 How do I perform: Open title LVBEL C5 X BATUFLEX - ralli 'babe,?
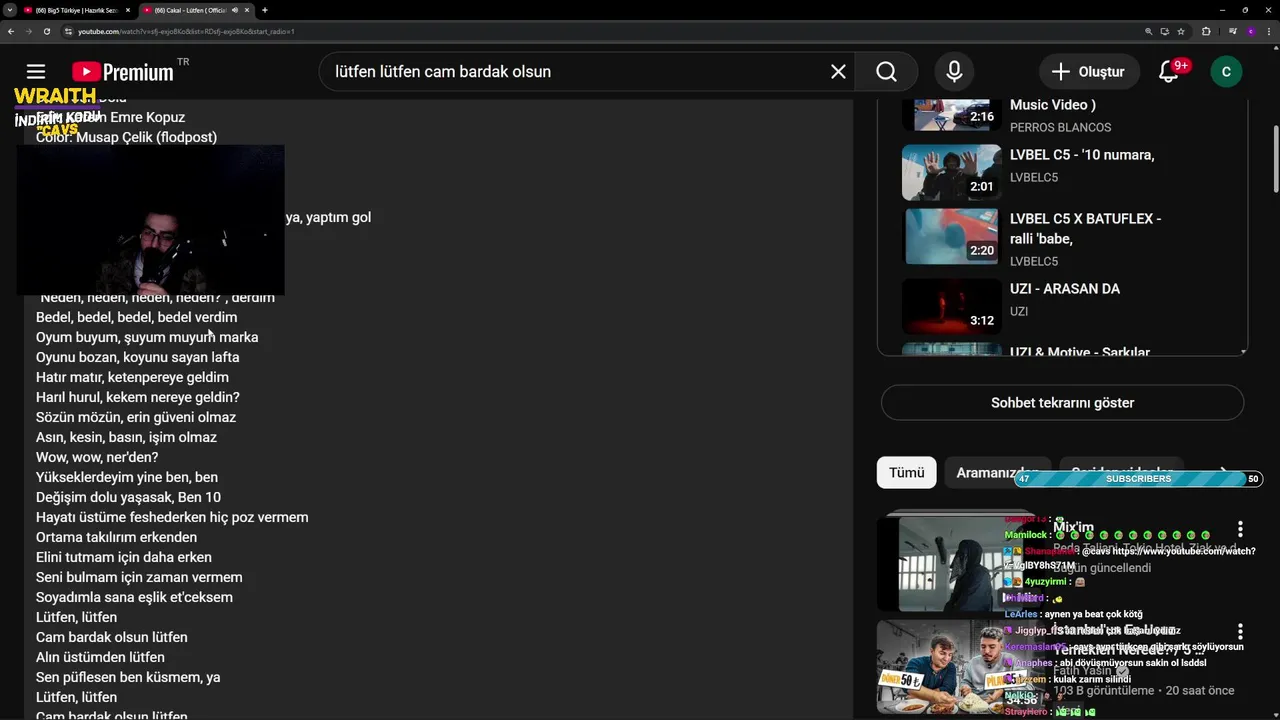coord(1086,229)
